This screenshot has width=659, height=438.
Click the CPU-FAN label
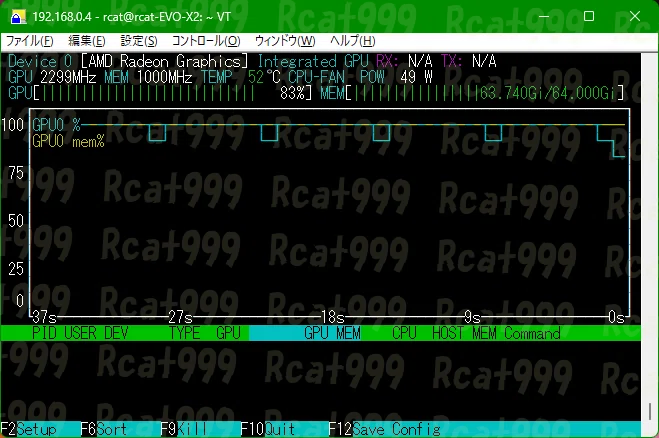316,77
